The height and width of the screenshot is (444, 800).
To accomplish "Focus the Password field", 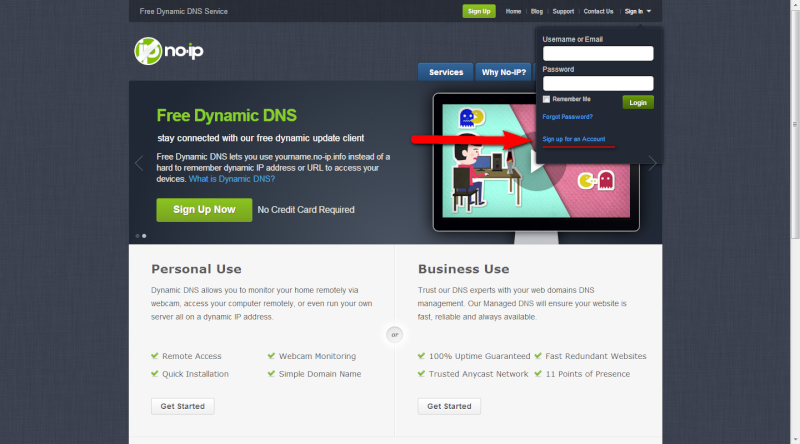I will pos(598,83).
